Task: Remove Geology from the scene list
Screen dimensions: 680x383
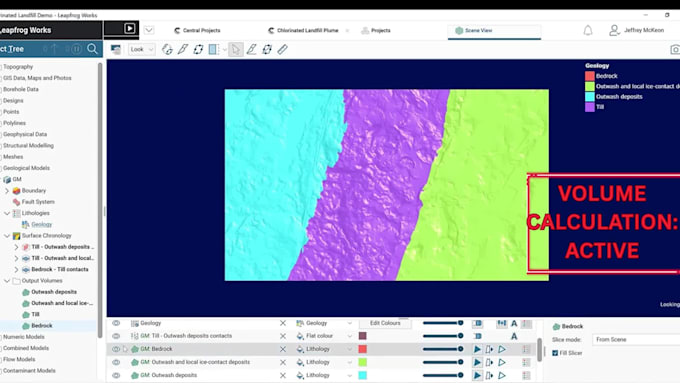Action: point(283,323)
